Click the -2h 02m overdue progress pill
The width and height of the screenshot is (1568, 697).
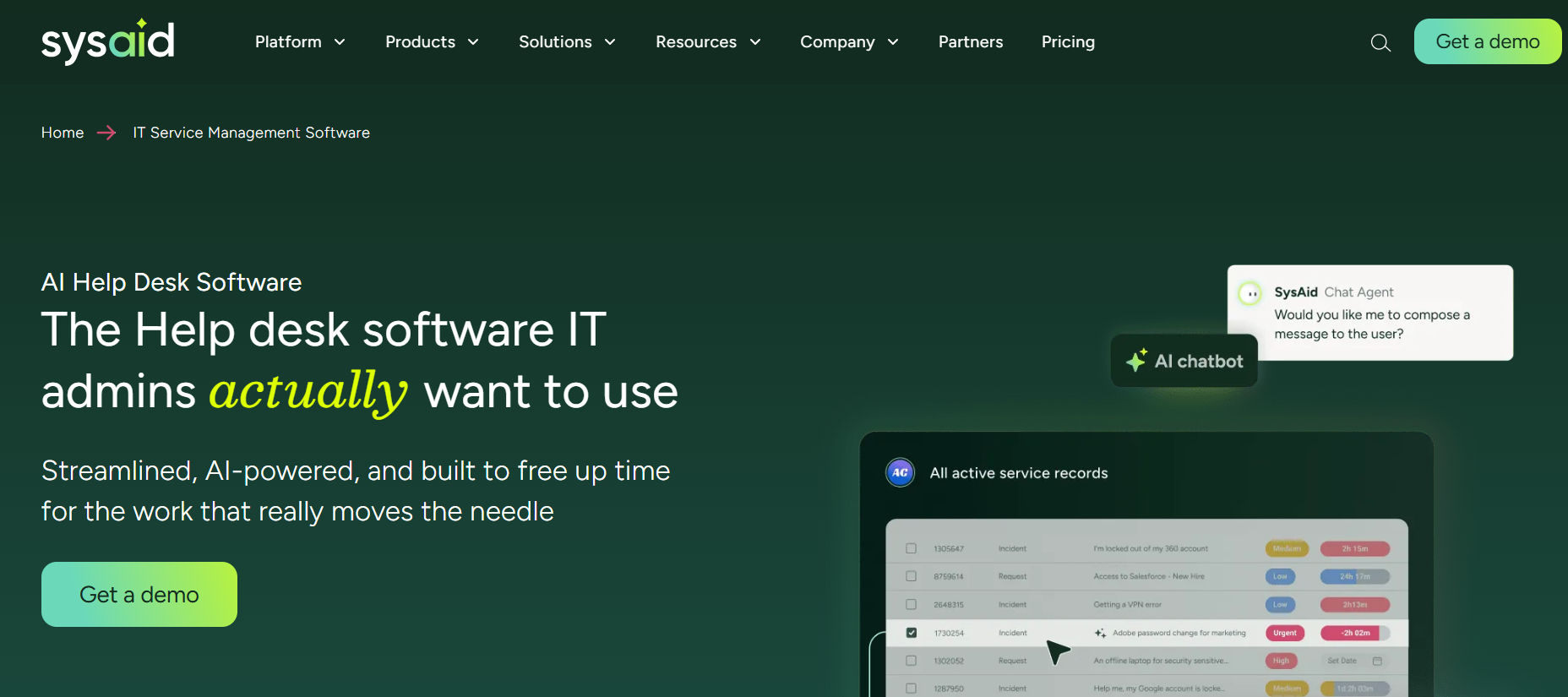click(1355, 633)
